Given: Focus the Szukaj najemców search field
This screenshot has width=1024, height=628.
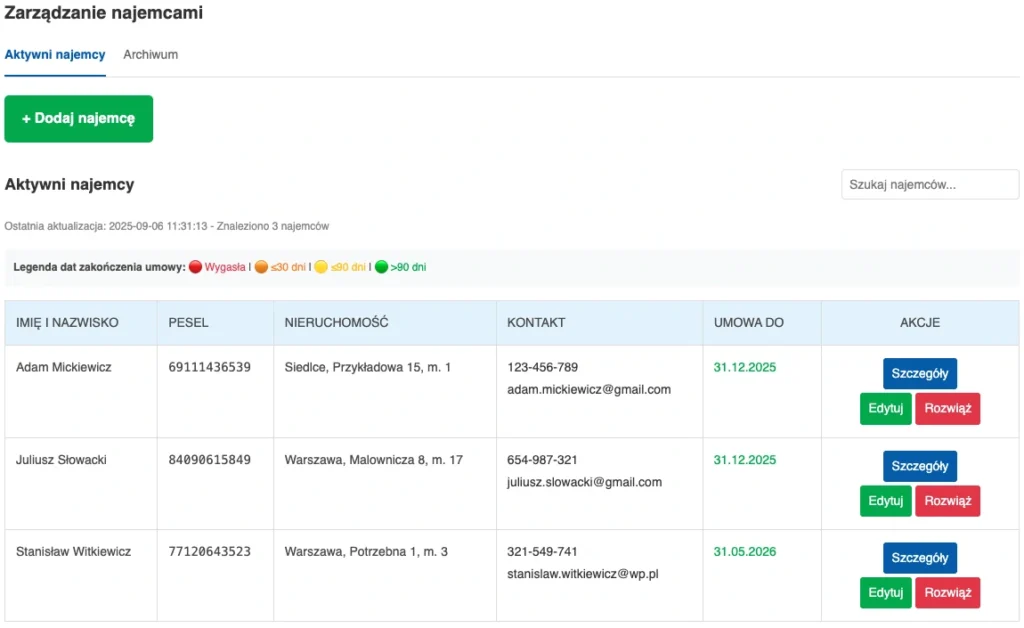Looking at the screenshot, I should pos(929,185).
